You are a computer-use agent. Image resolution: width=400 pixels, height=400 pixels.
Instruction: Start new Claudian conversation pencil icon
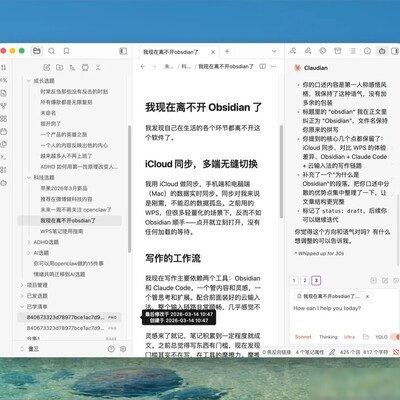point(385,281)
